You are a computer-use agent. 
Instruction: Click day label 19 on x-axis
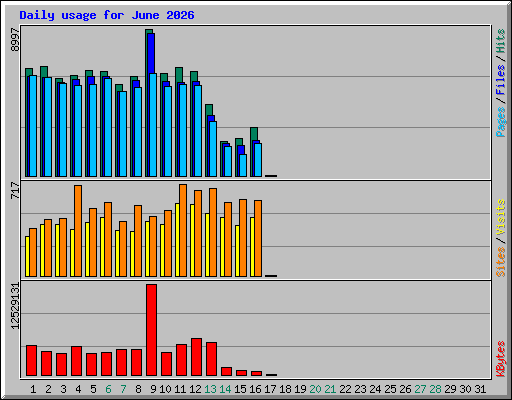(x=300, y=389)
